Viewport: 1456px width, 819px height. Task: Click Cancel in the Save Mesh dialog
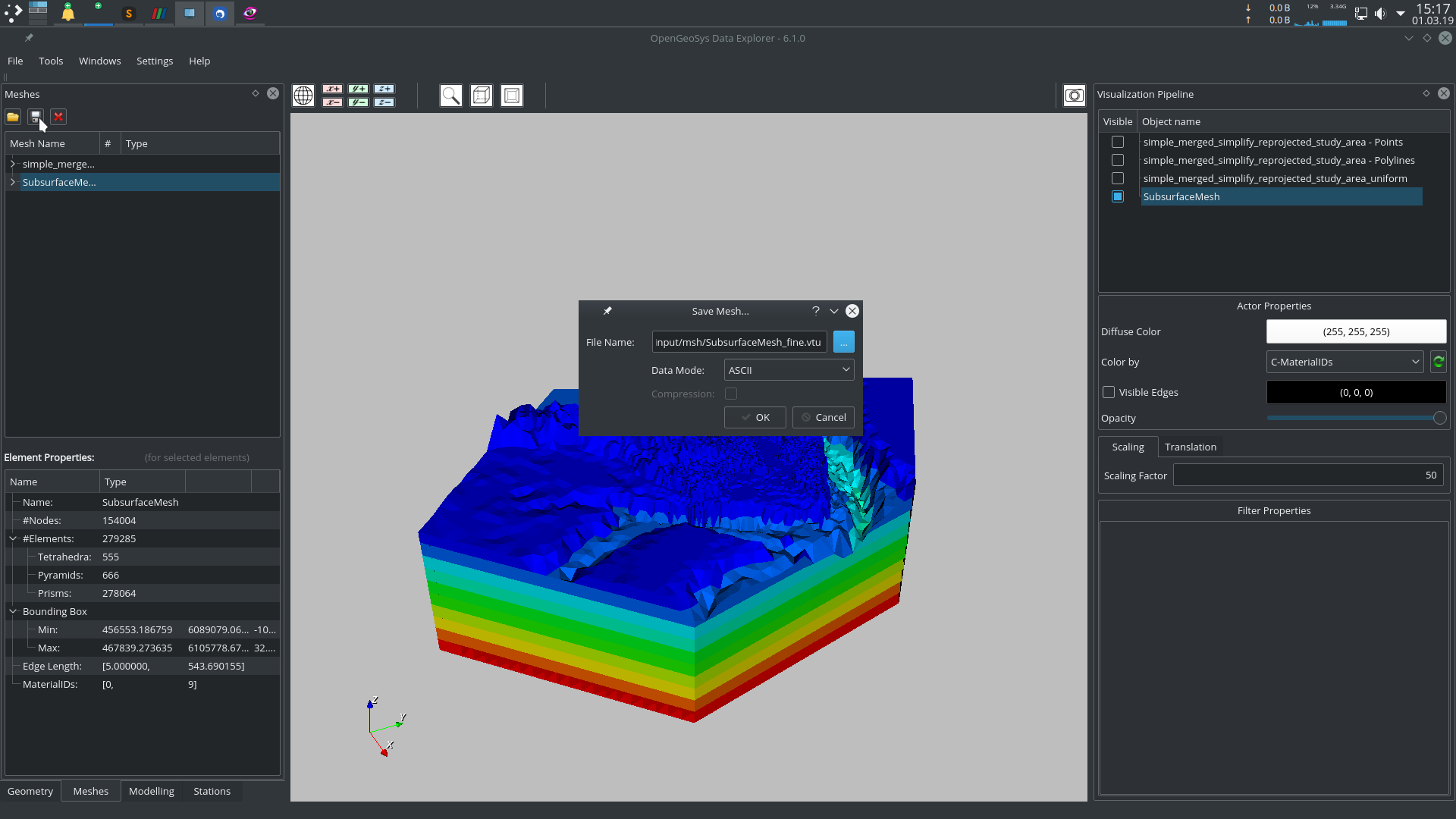tap(823, 417)
